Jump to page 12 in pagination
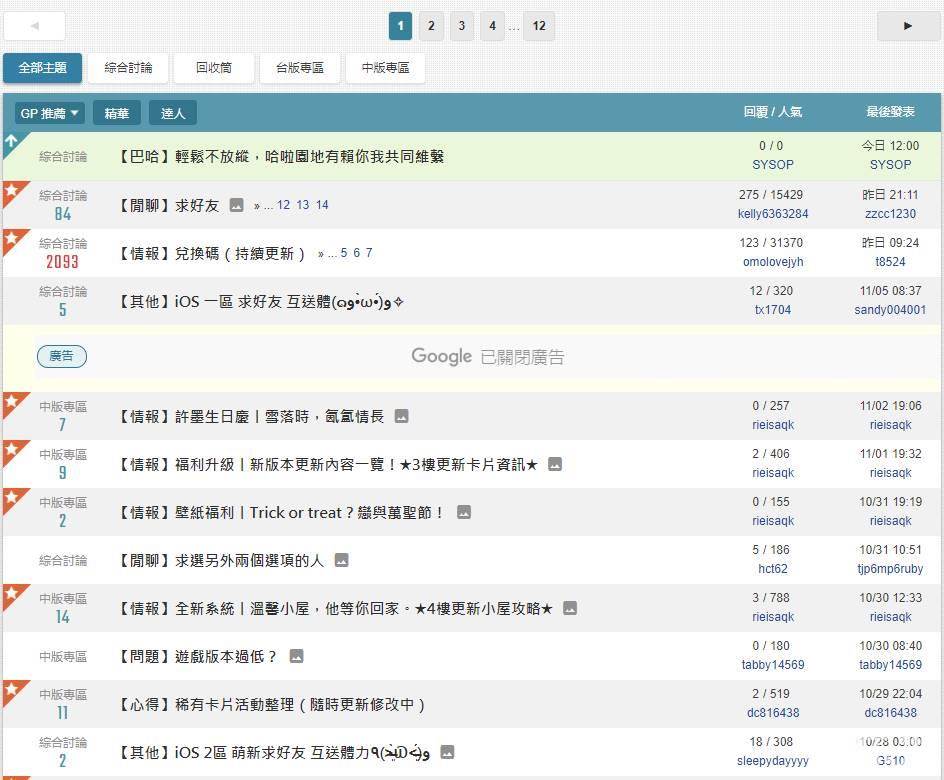 coord(538,26)
